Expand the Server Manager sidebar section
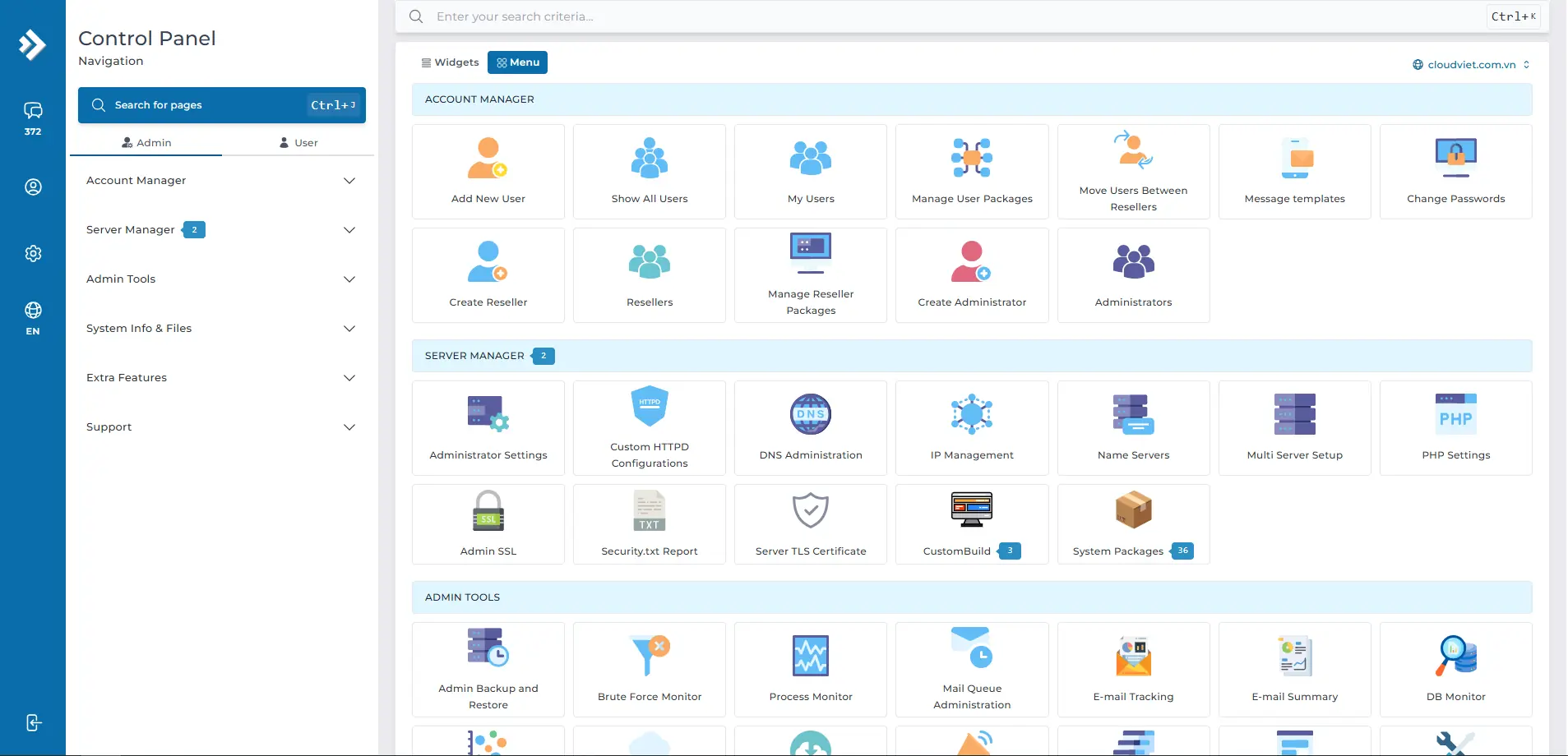 (220, 229)
